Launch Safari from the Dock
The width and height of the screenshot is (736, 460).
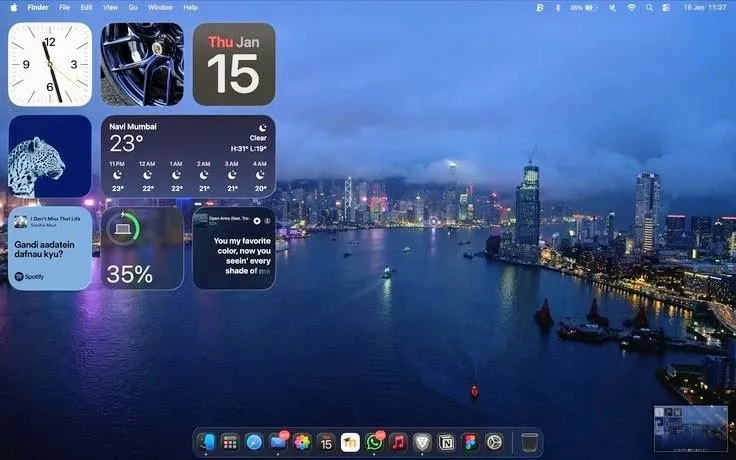coord(254,442)
